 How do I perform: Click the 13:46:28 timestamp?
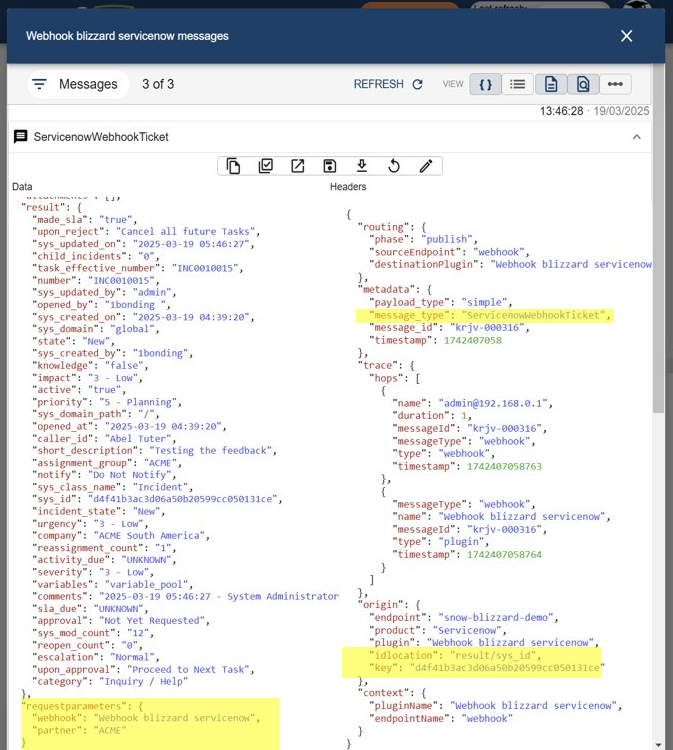(562, 111)
